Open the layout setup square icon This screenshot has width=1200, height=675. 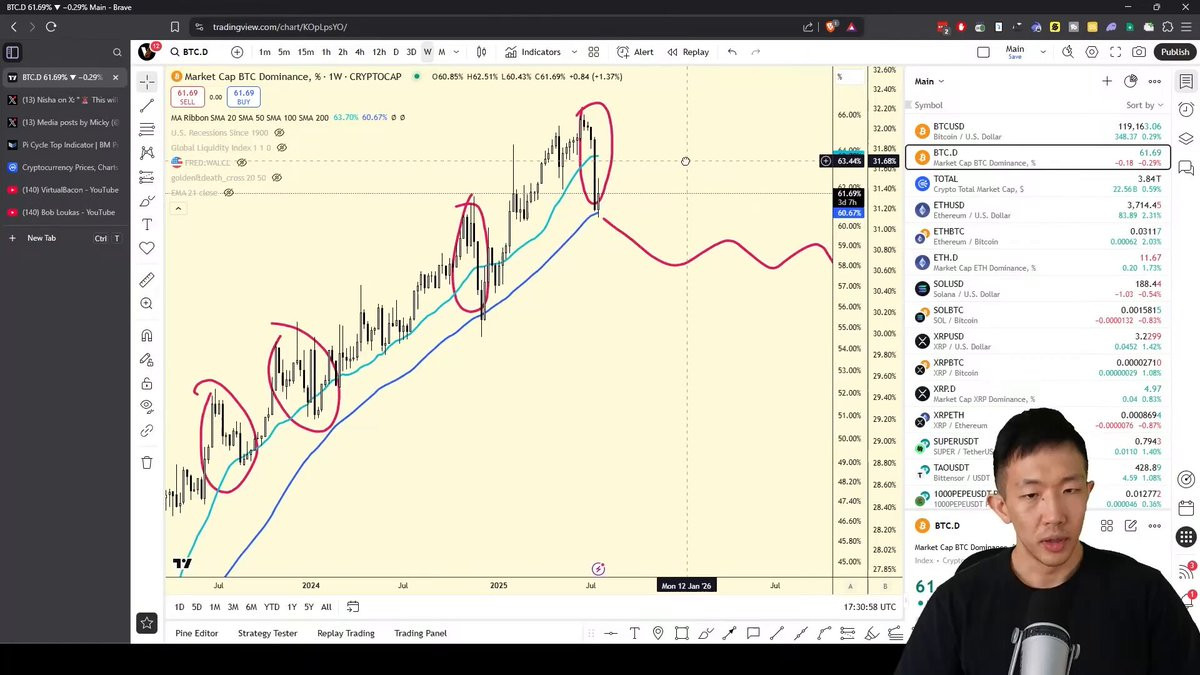983,52
